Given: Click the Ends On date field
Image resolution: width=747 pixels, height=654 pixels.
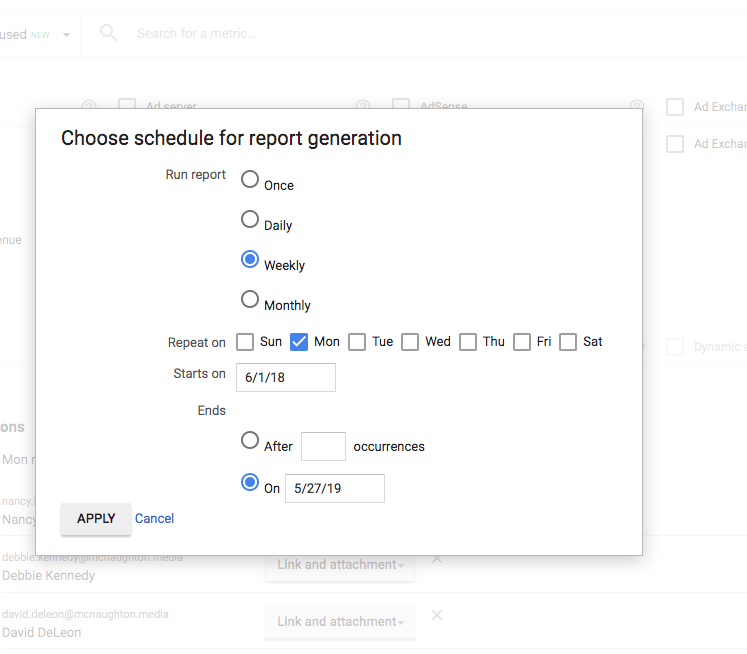Looking at the screenshot, I should (335, 488).
